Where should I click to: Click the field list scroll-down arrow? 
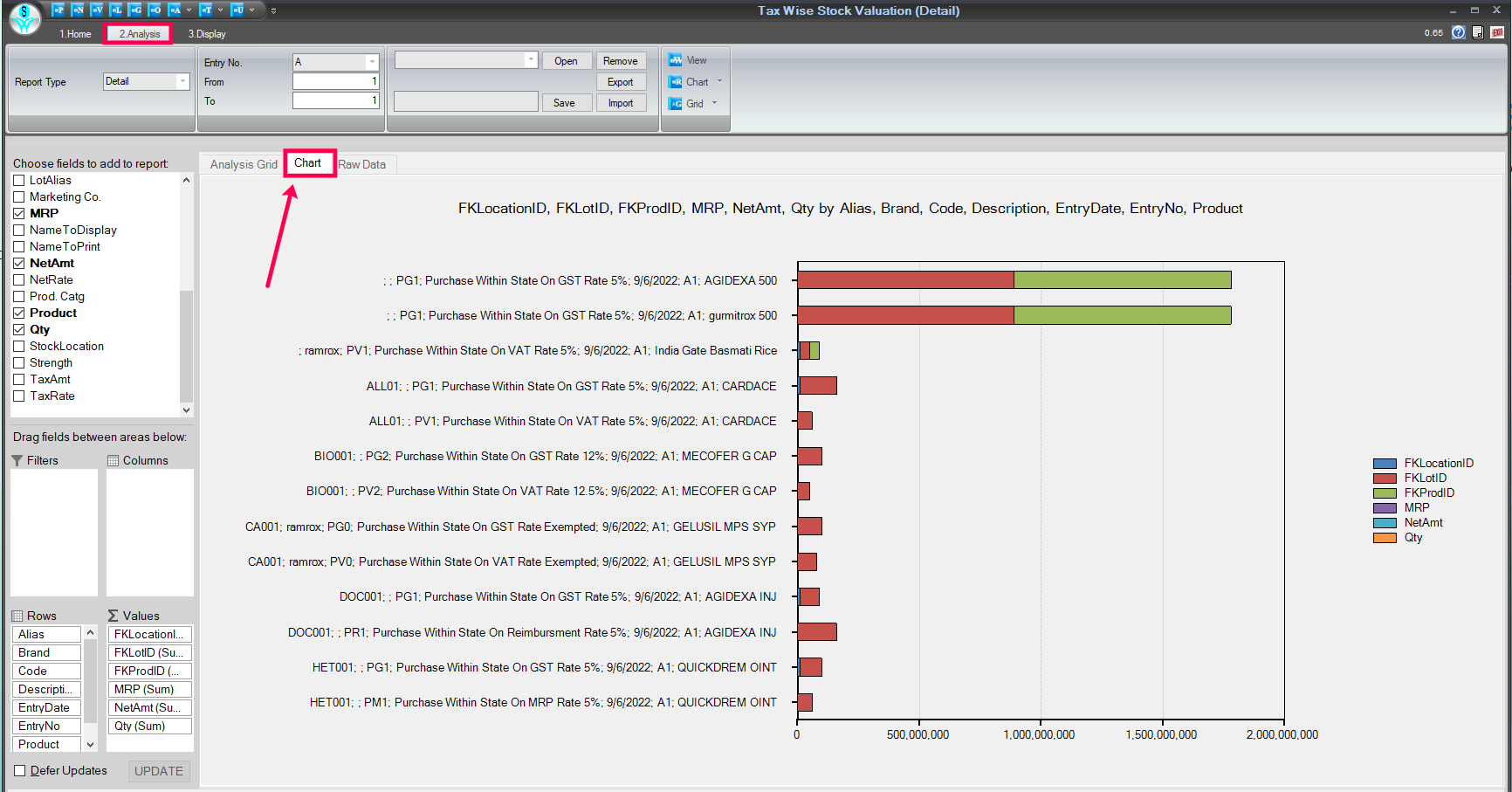tap(186, 410)
